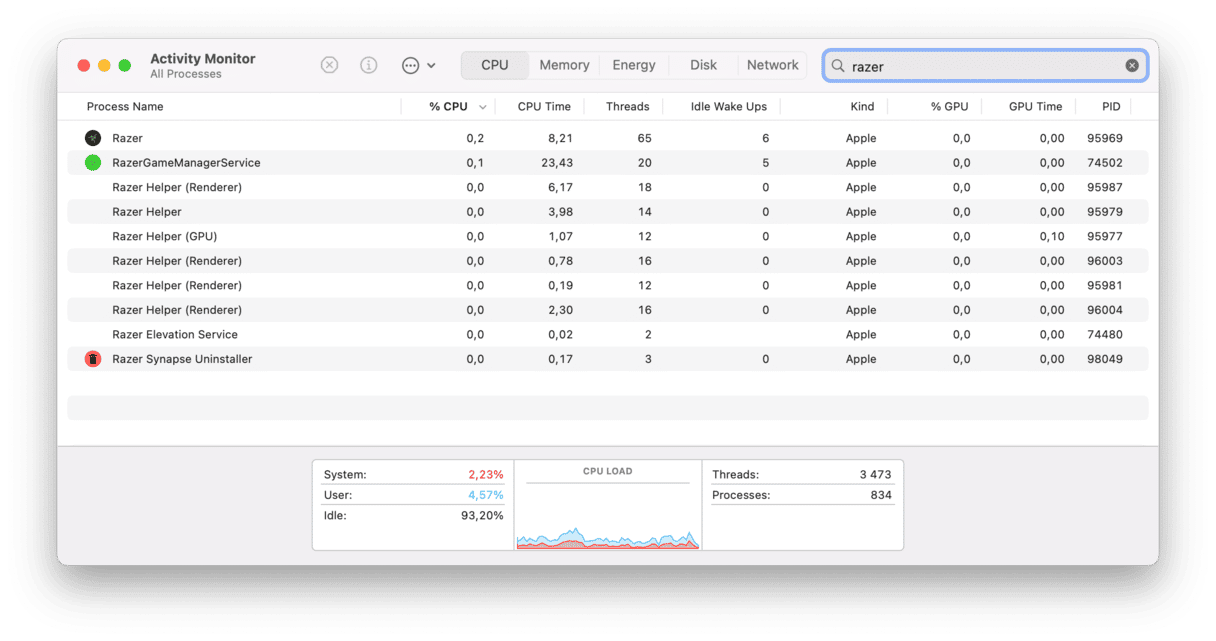Sort by CPU Time column header
This screenshot has width=1216, height=641.
(x=544, y=107)
